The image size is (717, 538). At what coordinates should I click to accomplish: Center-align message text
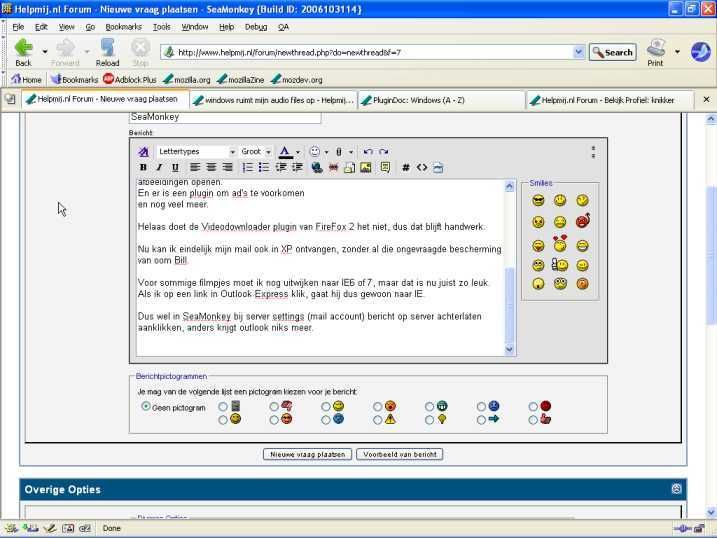point(211,167)
